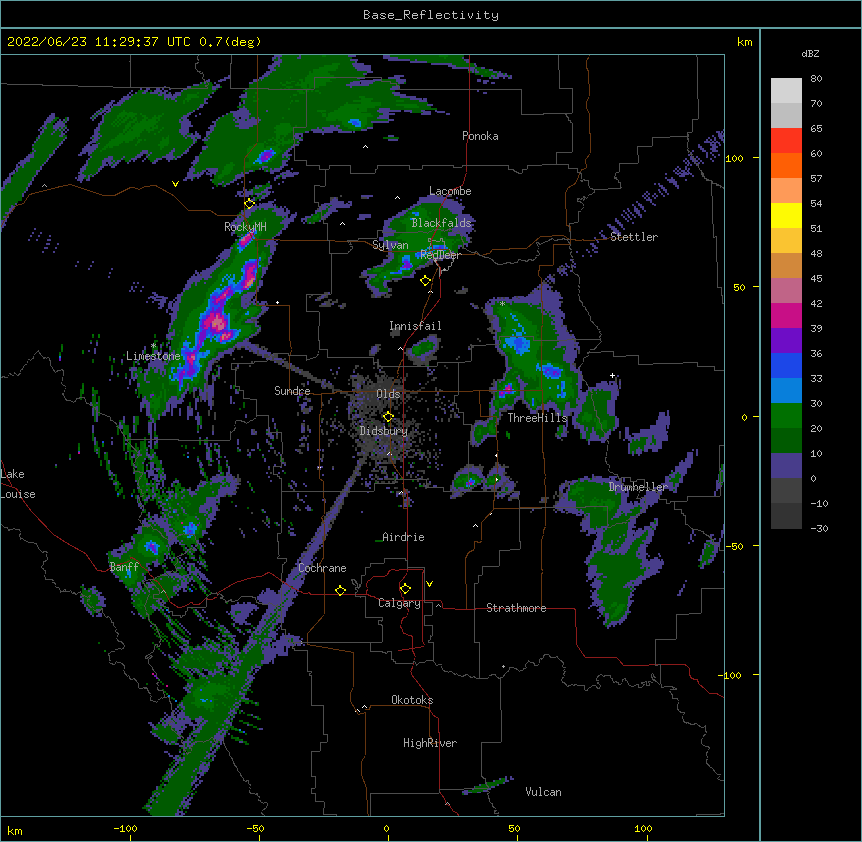Click the Didsbury label

click(x=384, y=431)
